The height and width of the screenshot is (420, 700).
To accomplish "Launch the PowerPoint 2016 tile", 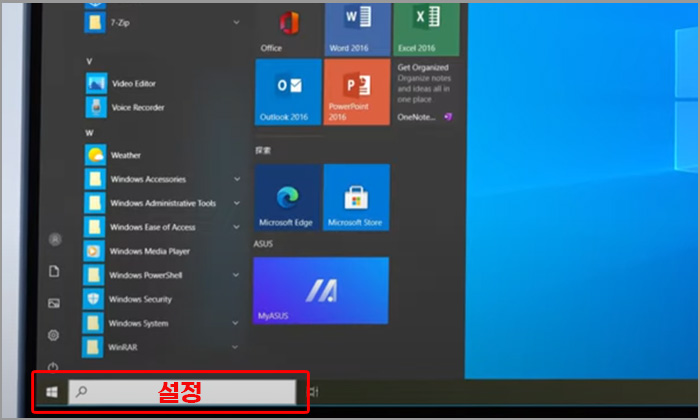I will (x=356, y=91).
